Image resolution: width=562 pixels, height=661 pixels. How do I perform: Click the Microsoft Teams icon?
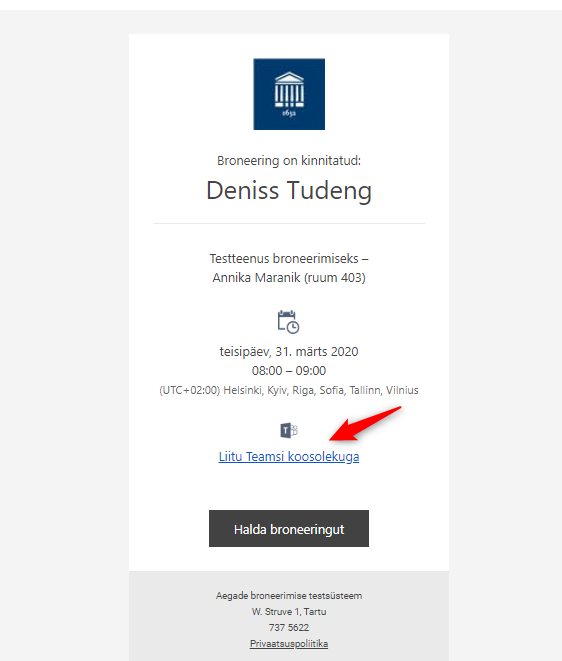pos(289,430)
